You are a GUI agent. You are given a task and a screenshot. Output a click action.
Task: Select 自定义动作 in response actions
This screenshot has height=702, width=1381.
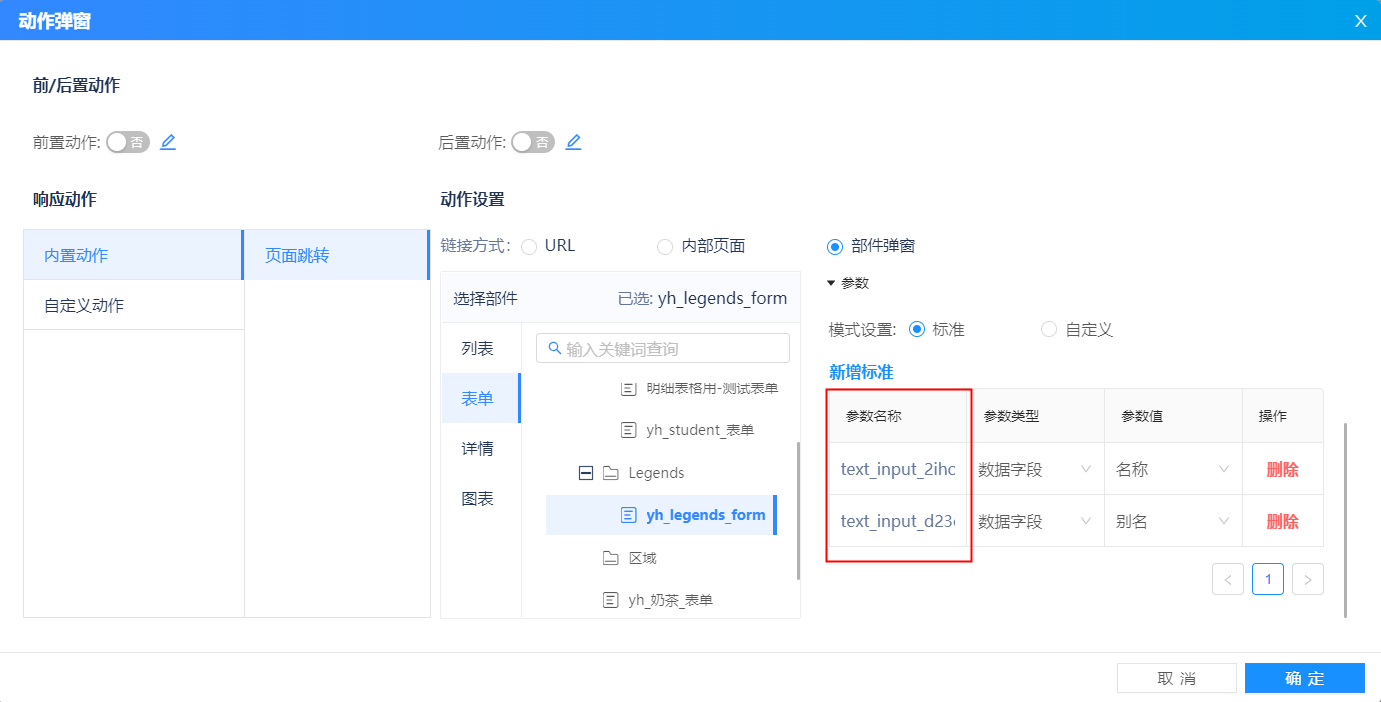(133, 305)
